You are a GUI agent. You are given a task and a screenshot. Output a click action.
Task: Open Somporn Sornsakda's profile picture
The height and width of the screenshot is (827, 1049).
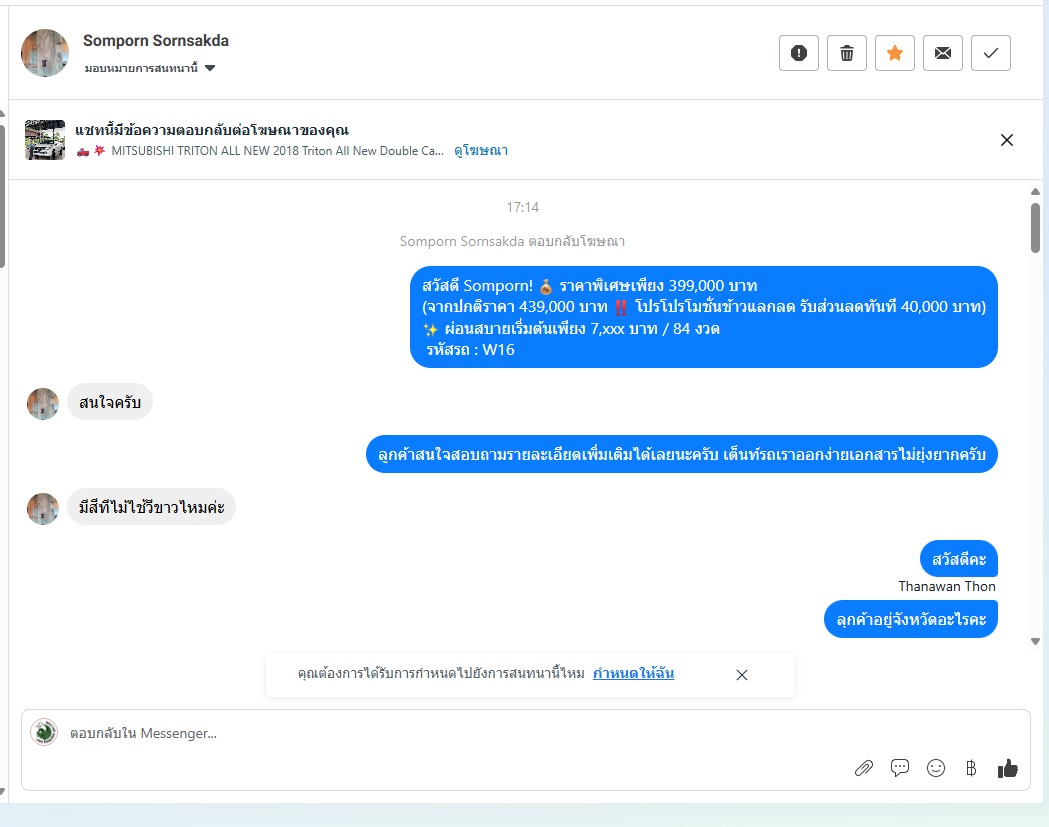[45, 53]
